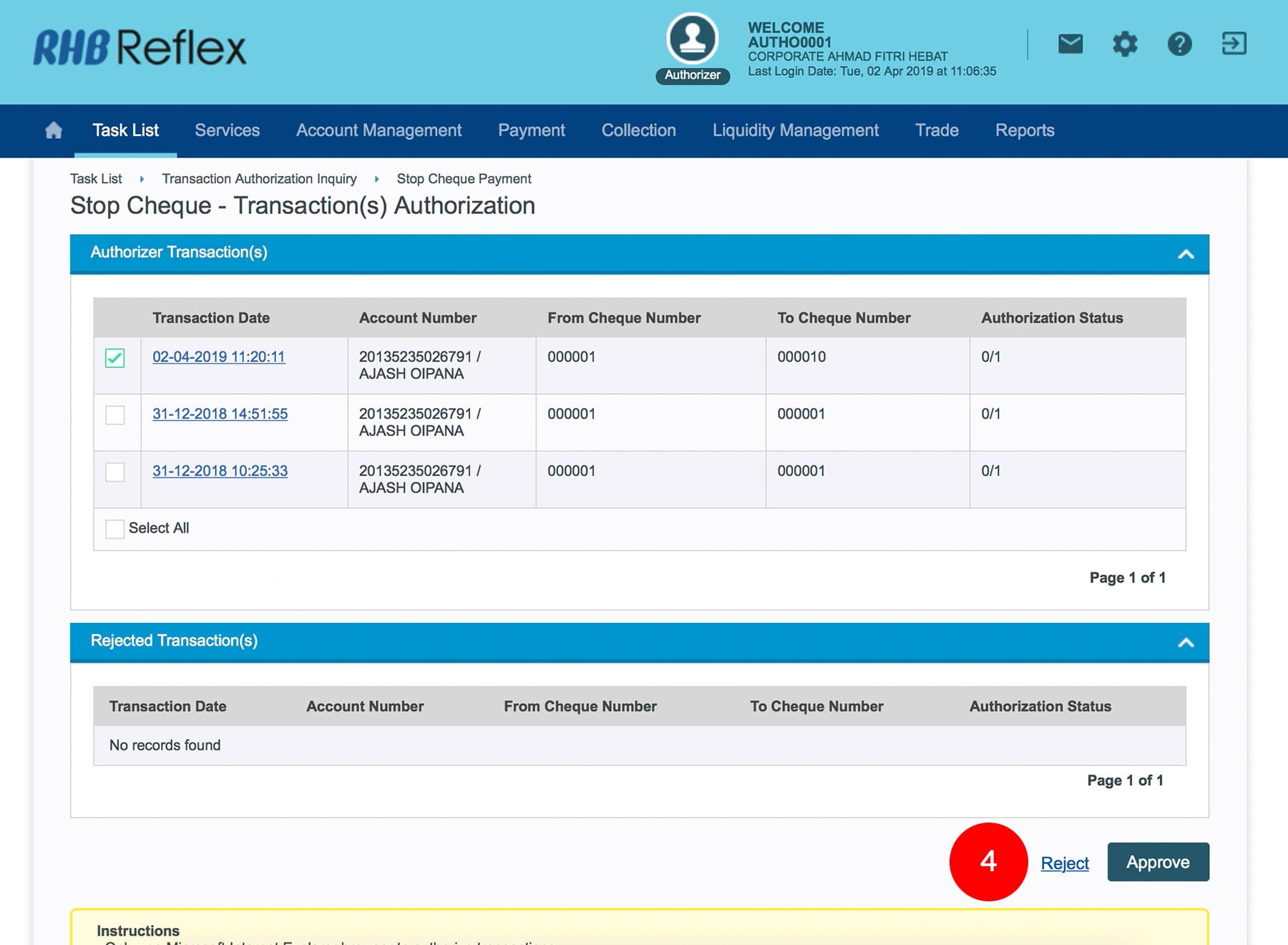This screenshot has width=1288, height=945.
Task: Open the Payment menu
Action: tap(531, 130)
